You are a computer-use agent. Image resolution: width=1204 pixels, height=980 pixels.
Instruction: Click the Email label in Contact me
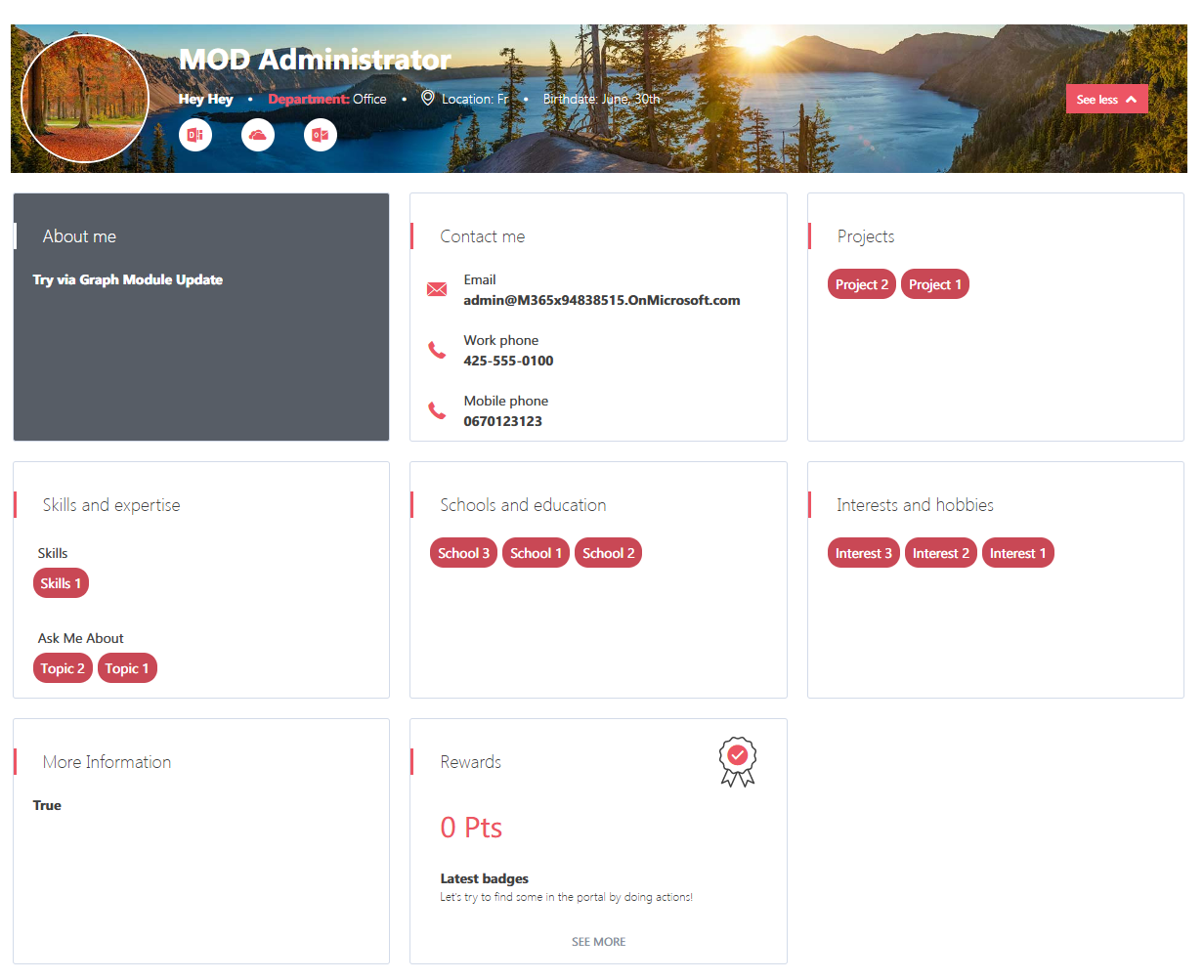[480, 279]
